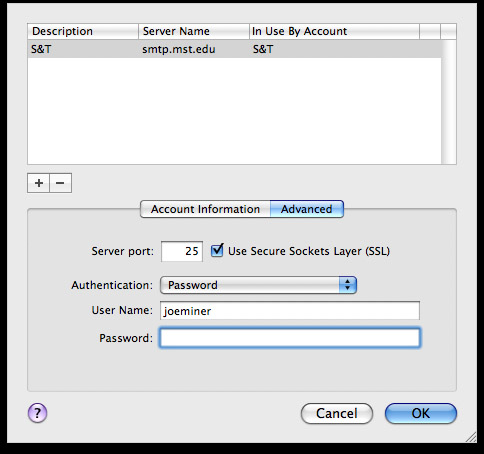Click the In Use By Account header

tap(334, 31)
